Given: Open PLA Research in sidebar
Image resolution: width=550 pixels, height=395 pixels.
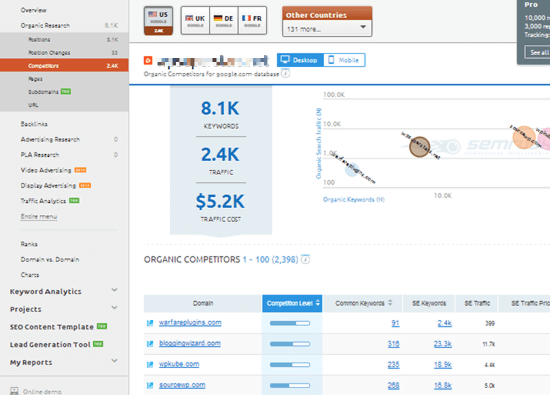Looking at the screenshot, I should tap(40, 155).
